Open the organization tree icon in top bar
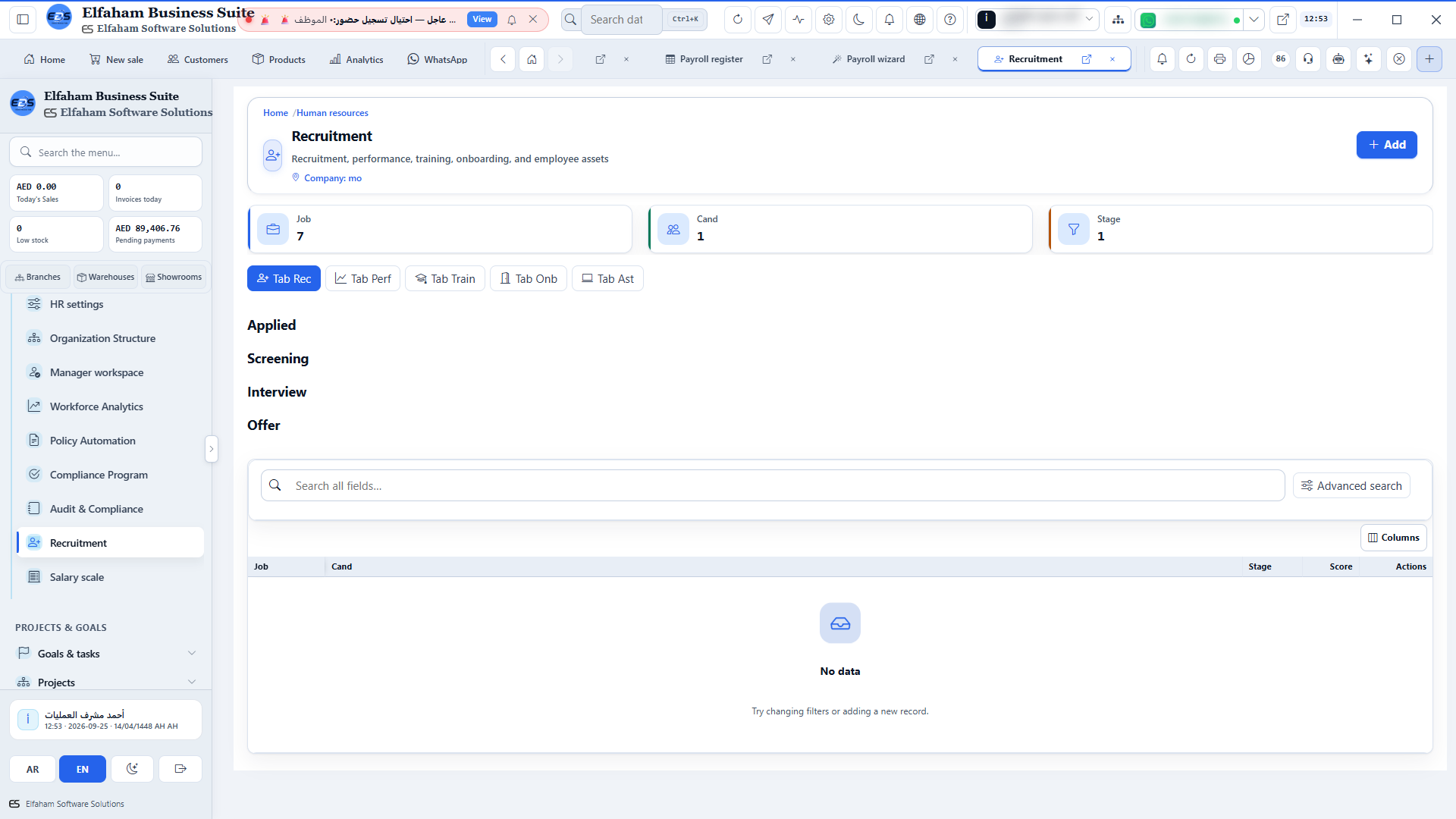 pyautogui.click(x=1118, y=20)
